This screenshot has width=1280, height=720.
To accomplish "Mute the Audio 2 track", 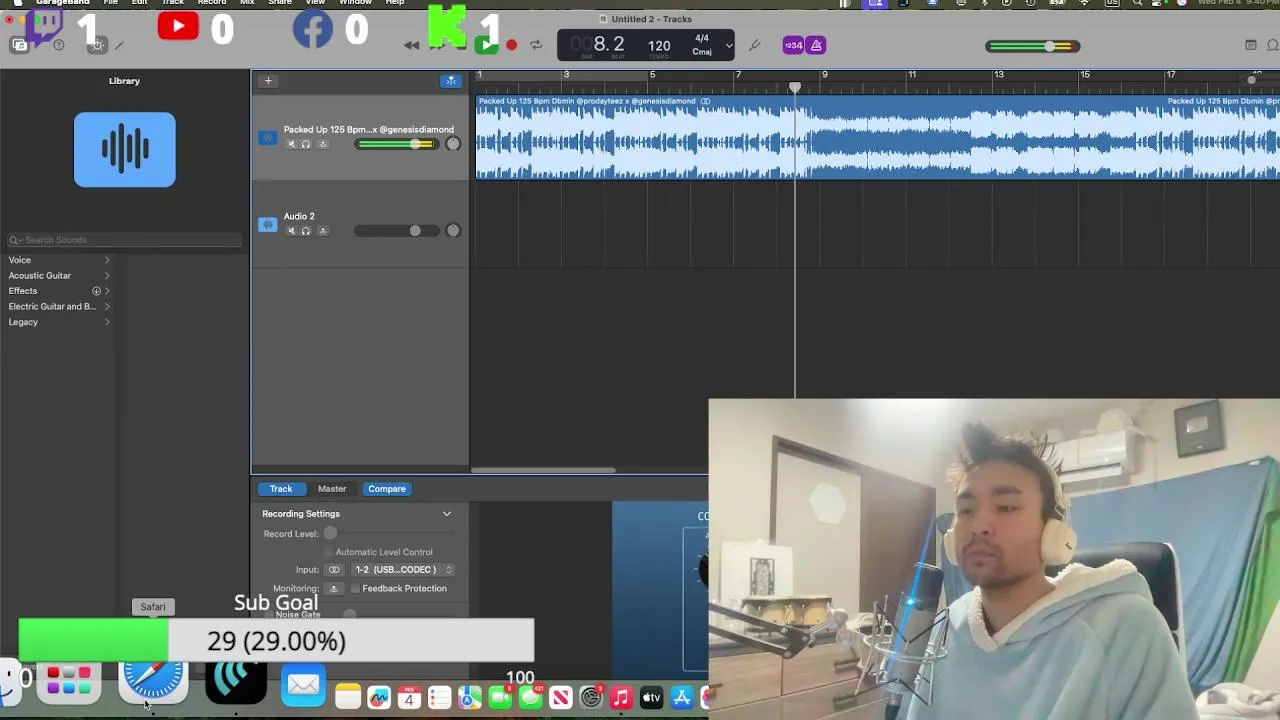I will tap(292, 231).
